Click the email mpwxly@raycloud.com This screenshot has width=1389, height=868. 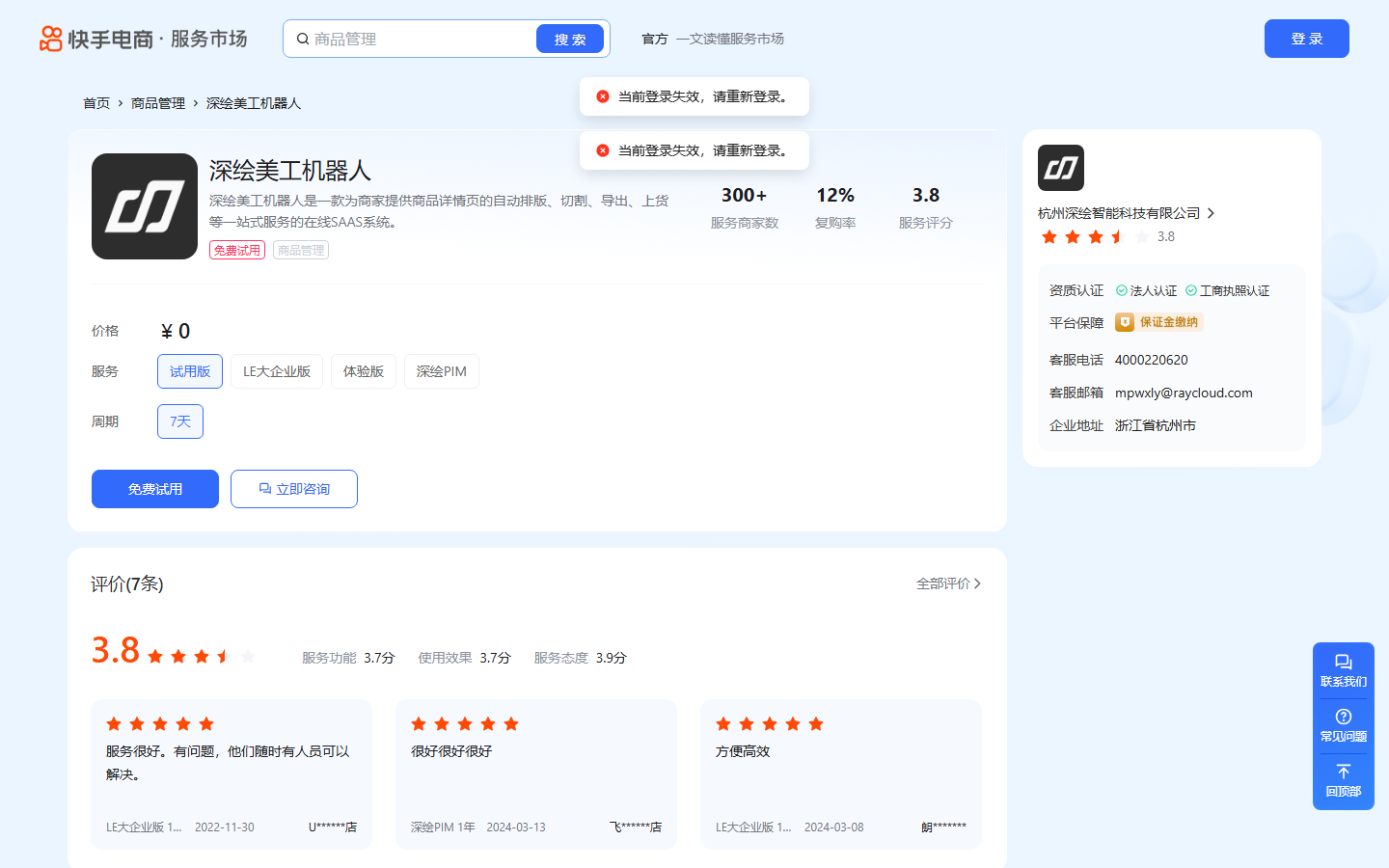[1184, 393]
